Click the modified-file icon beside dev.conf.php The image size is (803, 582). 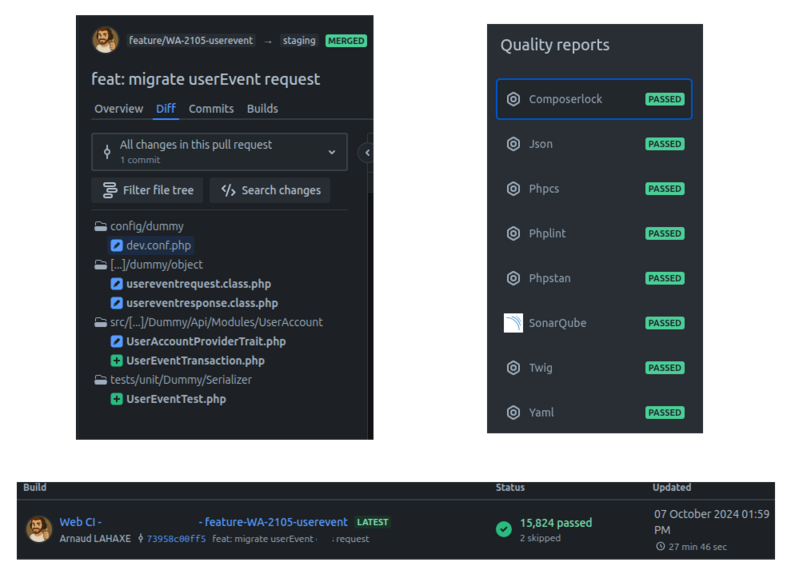pos(116,245)
